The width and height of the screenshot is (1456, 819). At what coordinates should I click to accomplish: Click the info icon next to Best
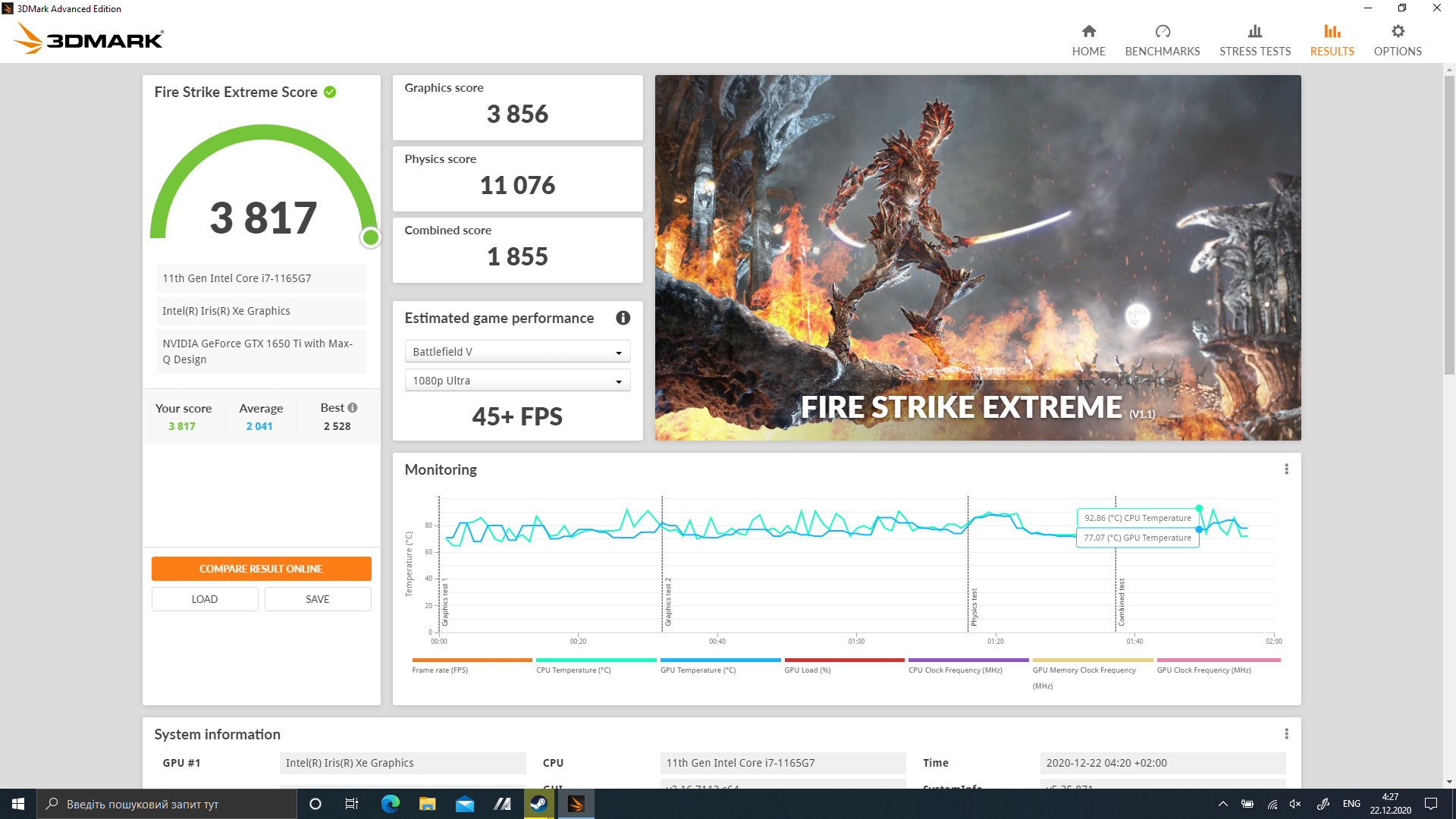click(x=353, y=407)
